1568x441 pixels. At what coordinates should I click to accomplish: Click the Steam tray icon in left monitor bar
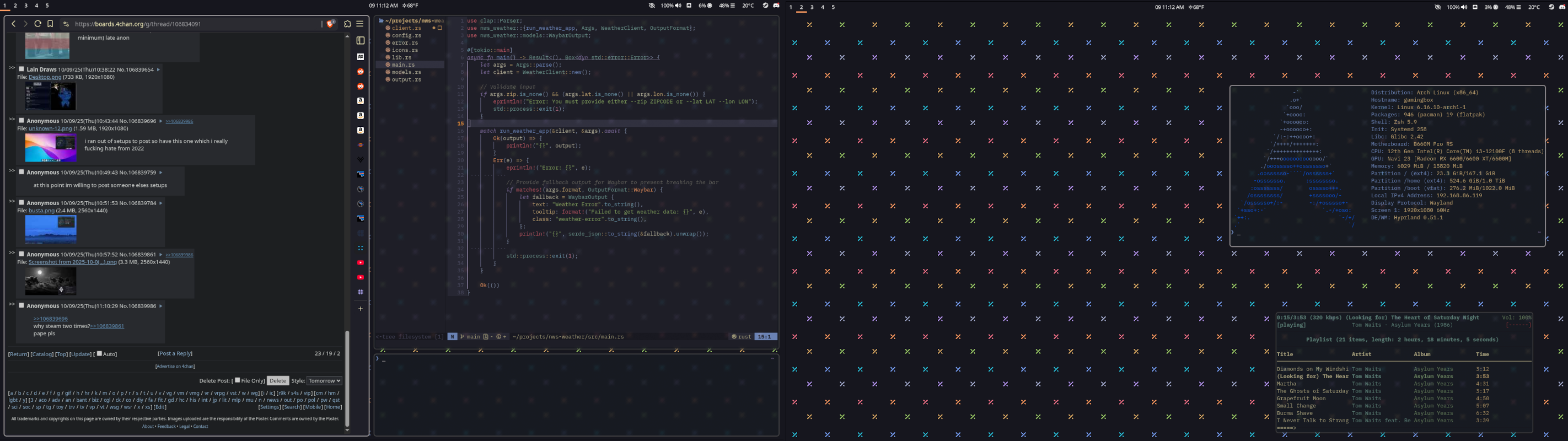(765, 6)
